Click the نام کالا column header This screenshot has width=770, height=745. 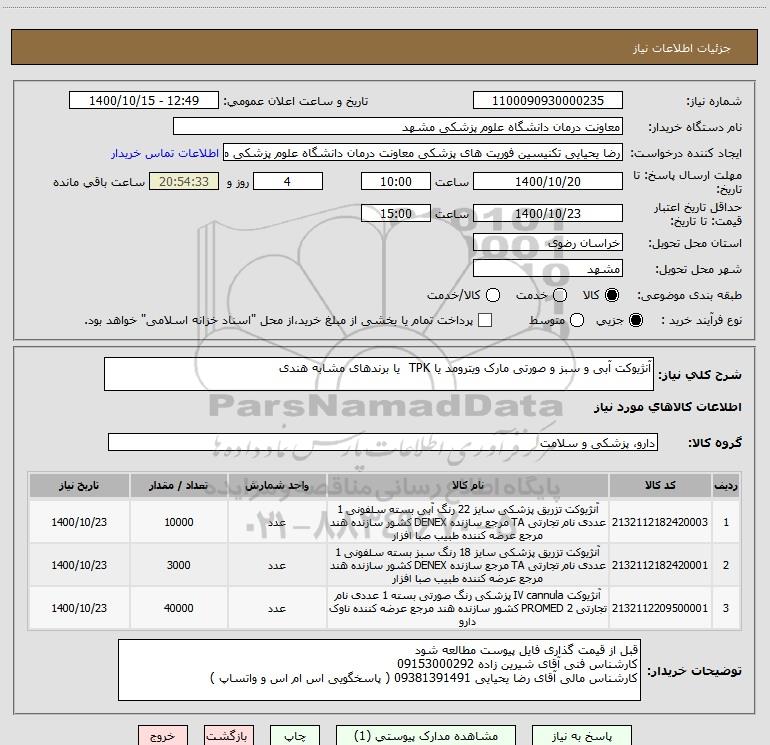(x=468, y=485)
